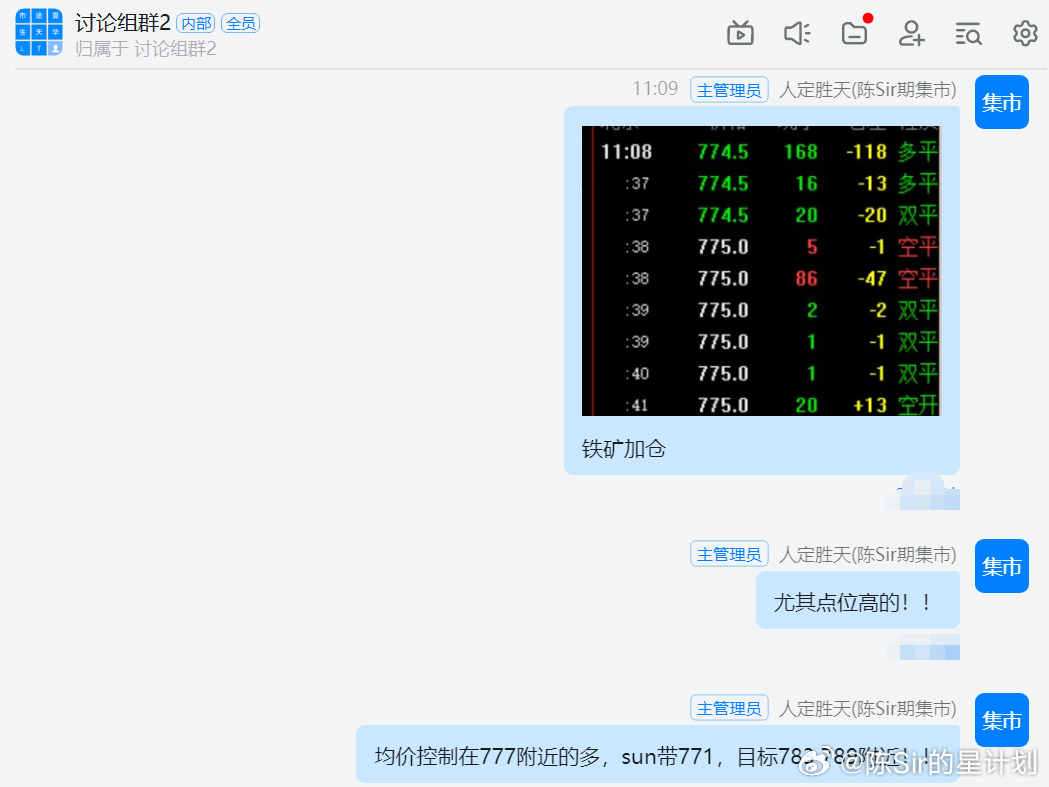Click the 铁矿加仓 caption text

tap(624, 448)
